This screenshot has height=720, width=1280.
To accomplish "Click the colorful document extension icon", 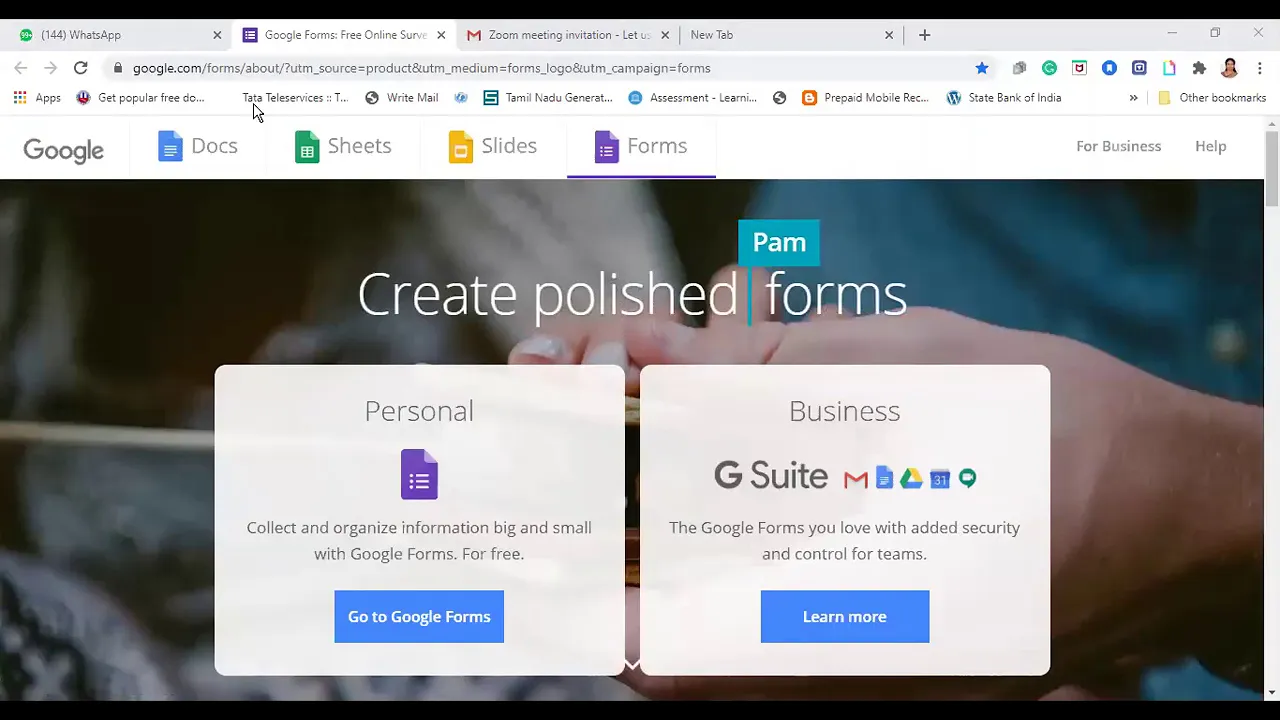I will [1169, 68].
